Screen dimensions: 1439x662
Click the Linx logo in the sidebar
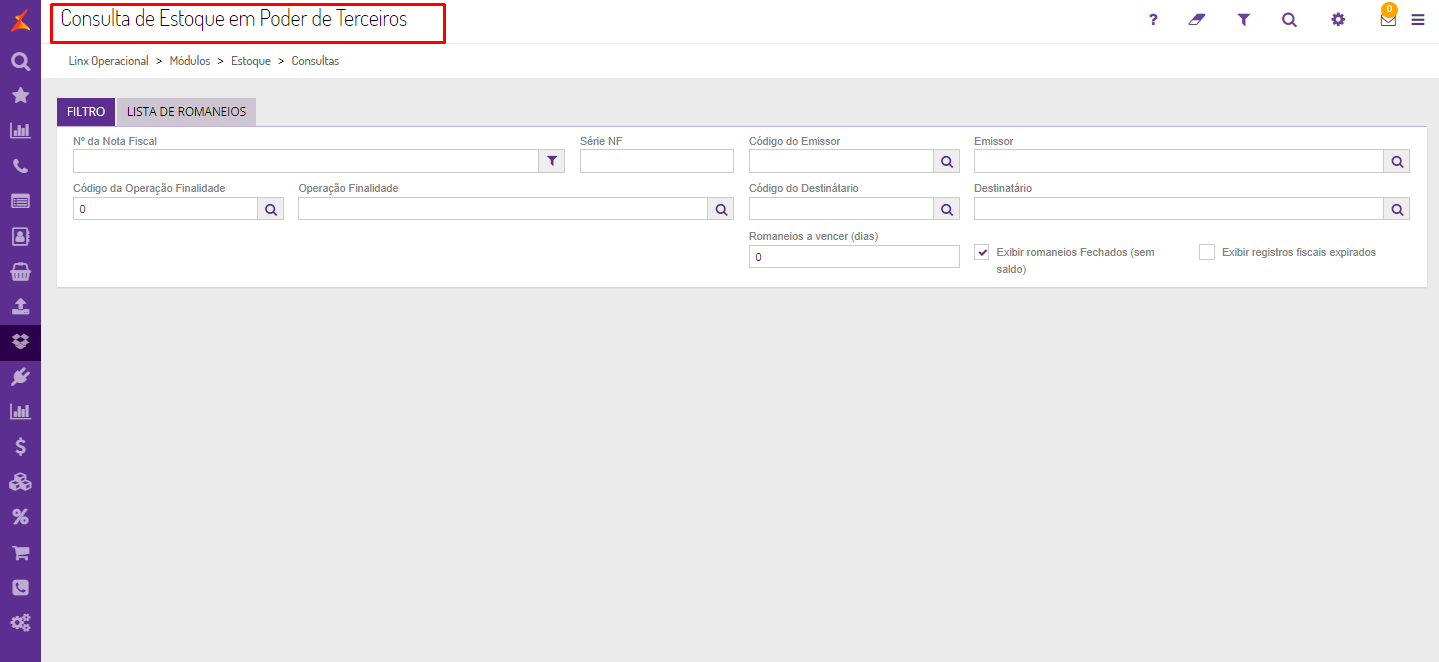tap(20, 18)
